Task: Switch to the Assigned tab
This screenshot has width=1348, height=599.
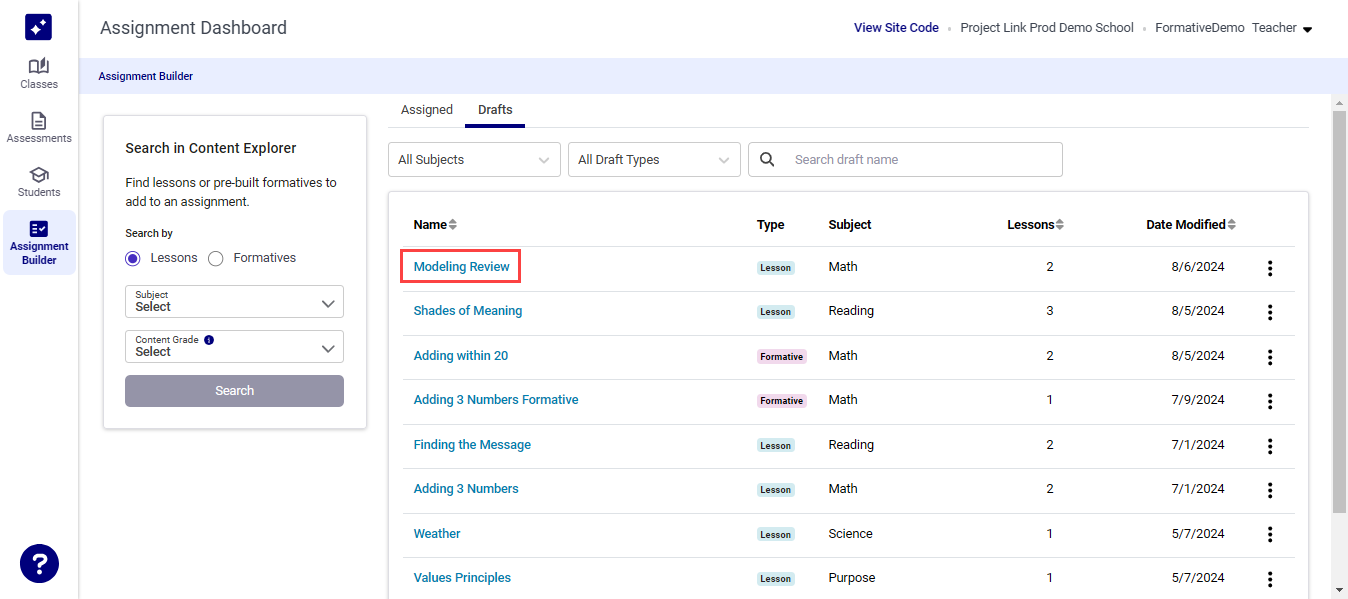Action: click(x=427, y=109)
